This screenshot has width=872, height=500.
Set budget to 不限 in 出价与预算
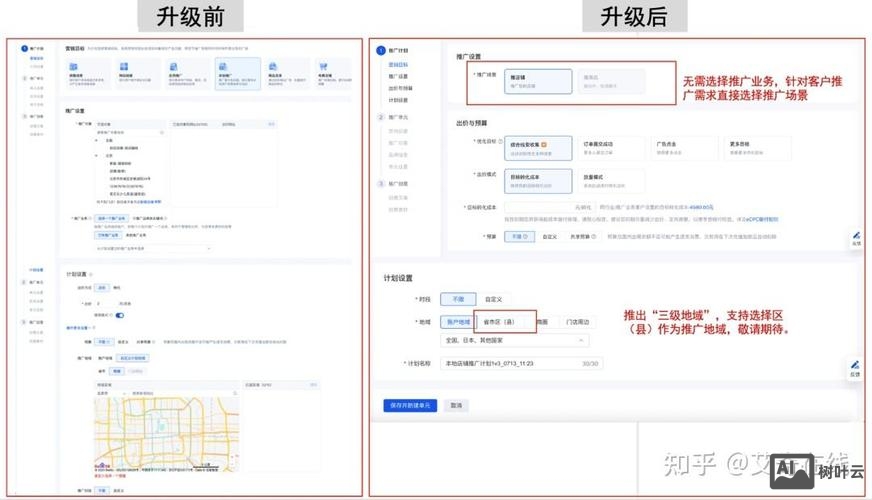519,236
